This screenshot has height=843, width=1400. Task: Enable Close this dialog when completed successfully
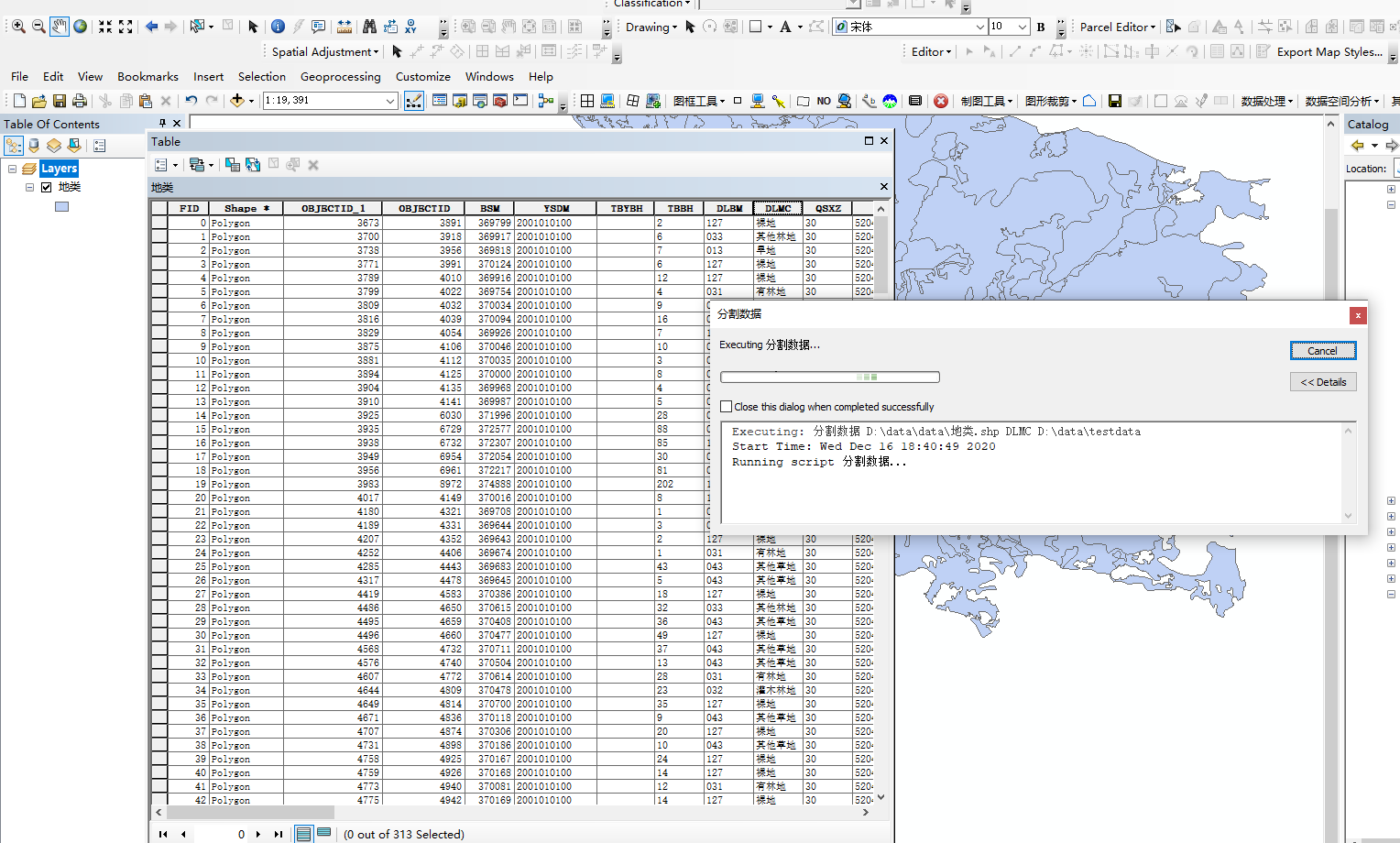[727, 406]
